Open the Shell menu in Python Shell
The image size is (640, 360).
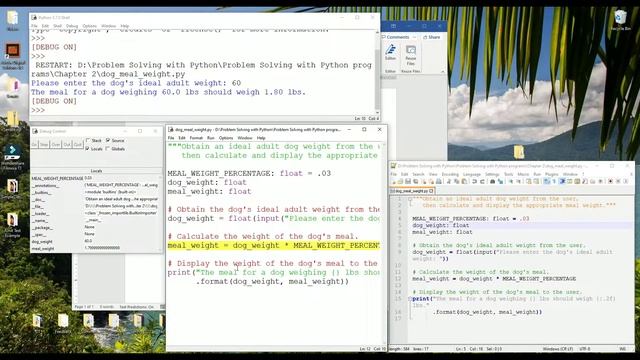(x=58, y=26)
